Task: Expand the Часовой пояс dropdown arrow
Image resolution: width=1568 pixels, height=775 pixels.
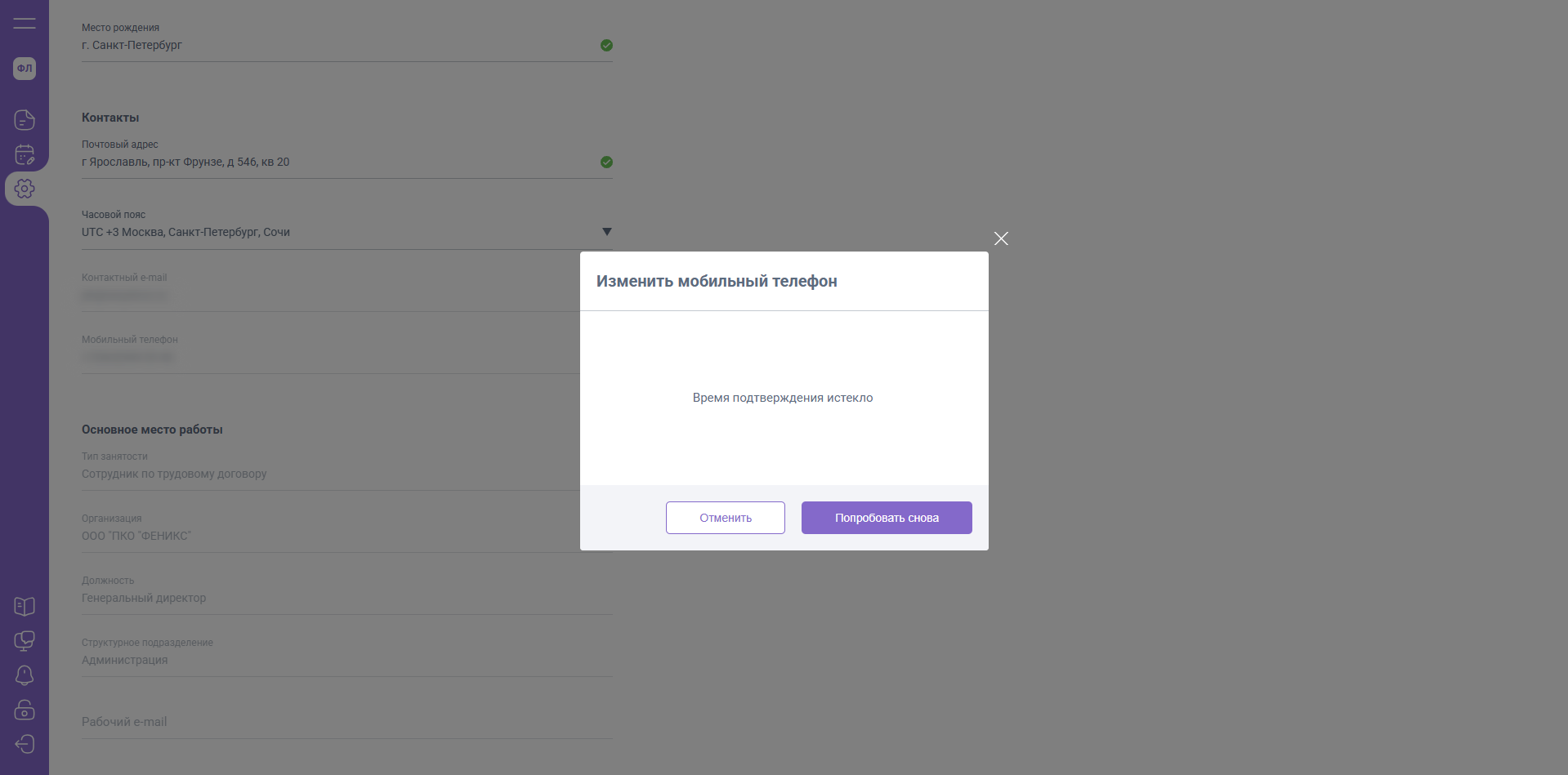Action: [x=606, y=232]
